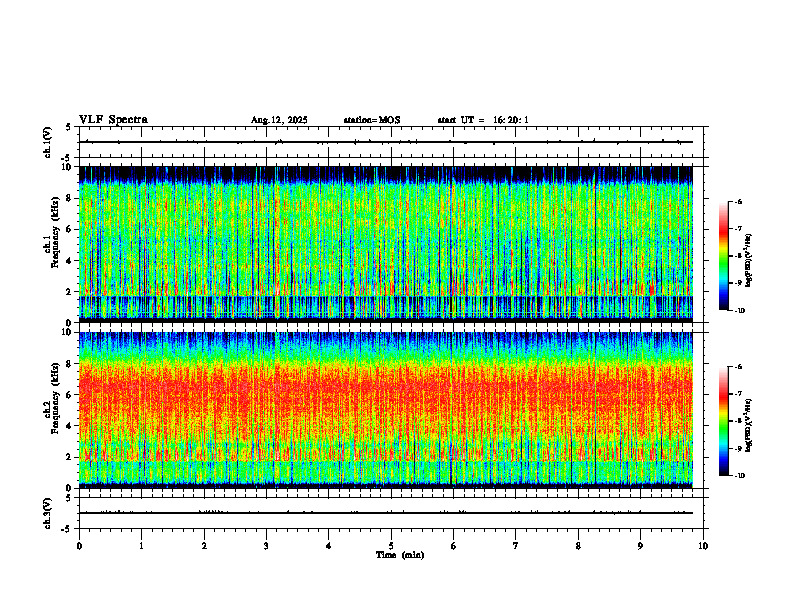Click the '-6' label on the ch.1 color bar
The image size is (792, 612).
[738, 201]
